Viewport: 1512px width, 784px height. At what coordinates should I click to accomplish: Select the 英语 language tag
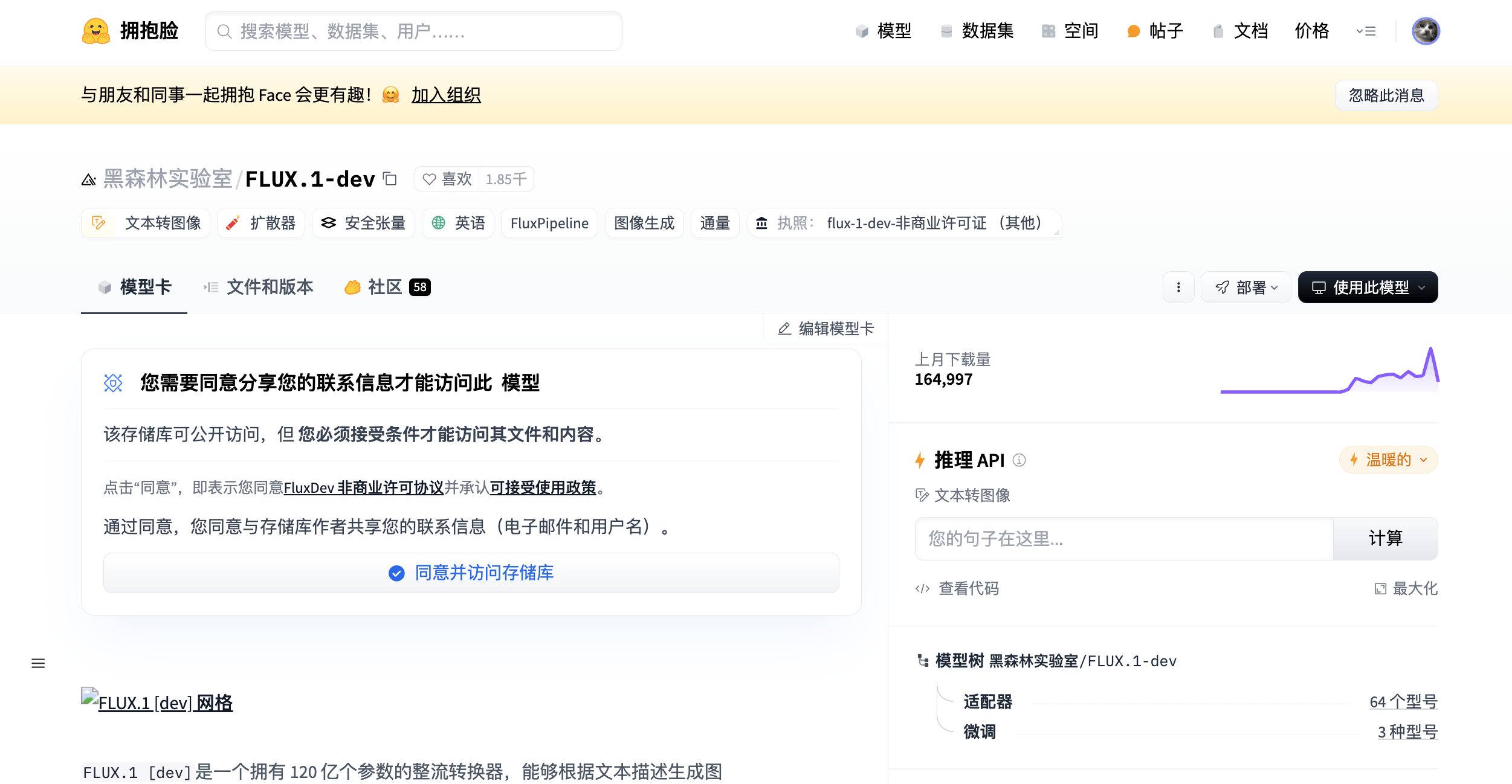coord(458,223)
